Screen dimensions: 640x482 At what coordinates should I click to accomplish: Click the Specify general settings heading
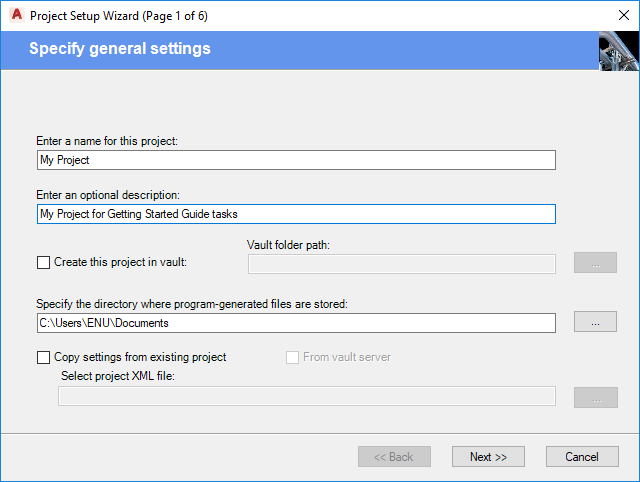click(x=120, y=49)
